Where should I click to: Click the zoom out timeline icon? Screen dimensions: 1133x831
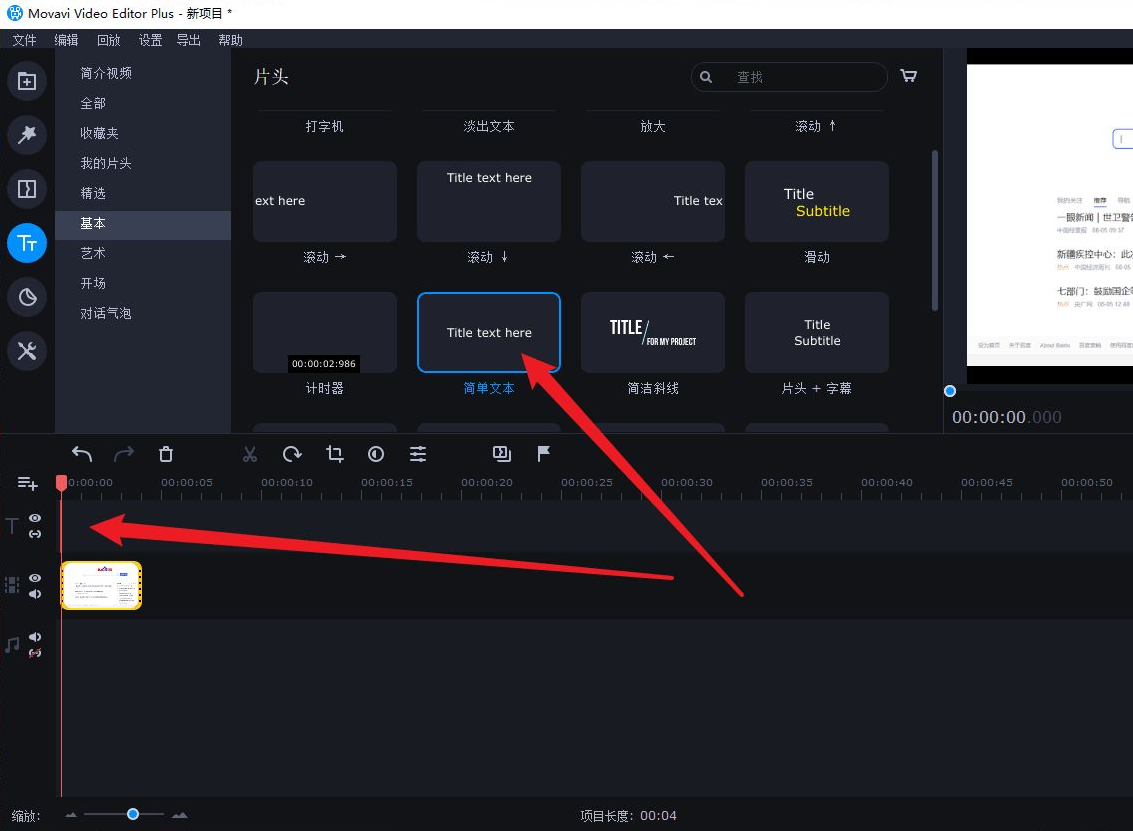tap(71, 815)
